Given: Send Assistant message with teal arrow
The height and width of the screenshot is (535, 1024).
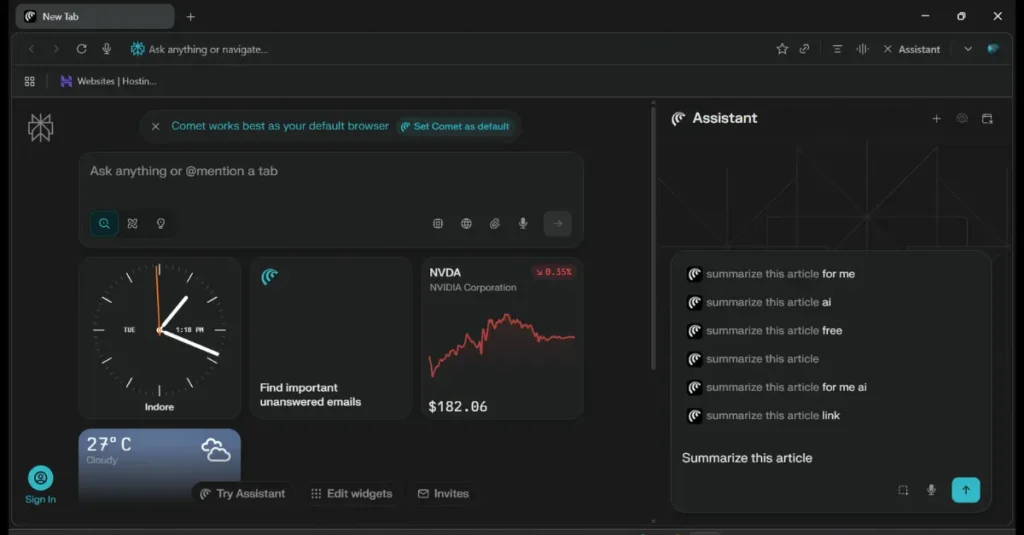Looking at the screenshot, I should coord(965,490).
